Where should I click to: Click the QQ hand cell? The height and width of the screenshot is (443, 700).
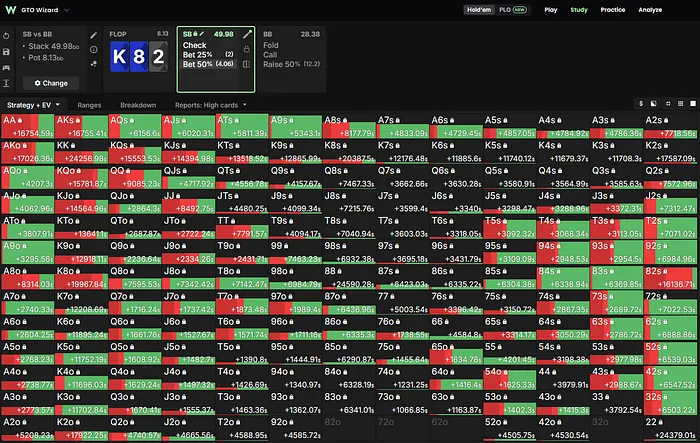tap(135, 177)
